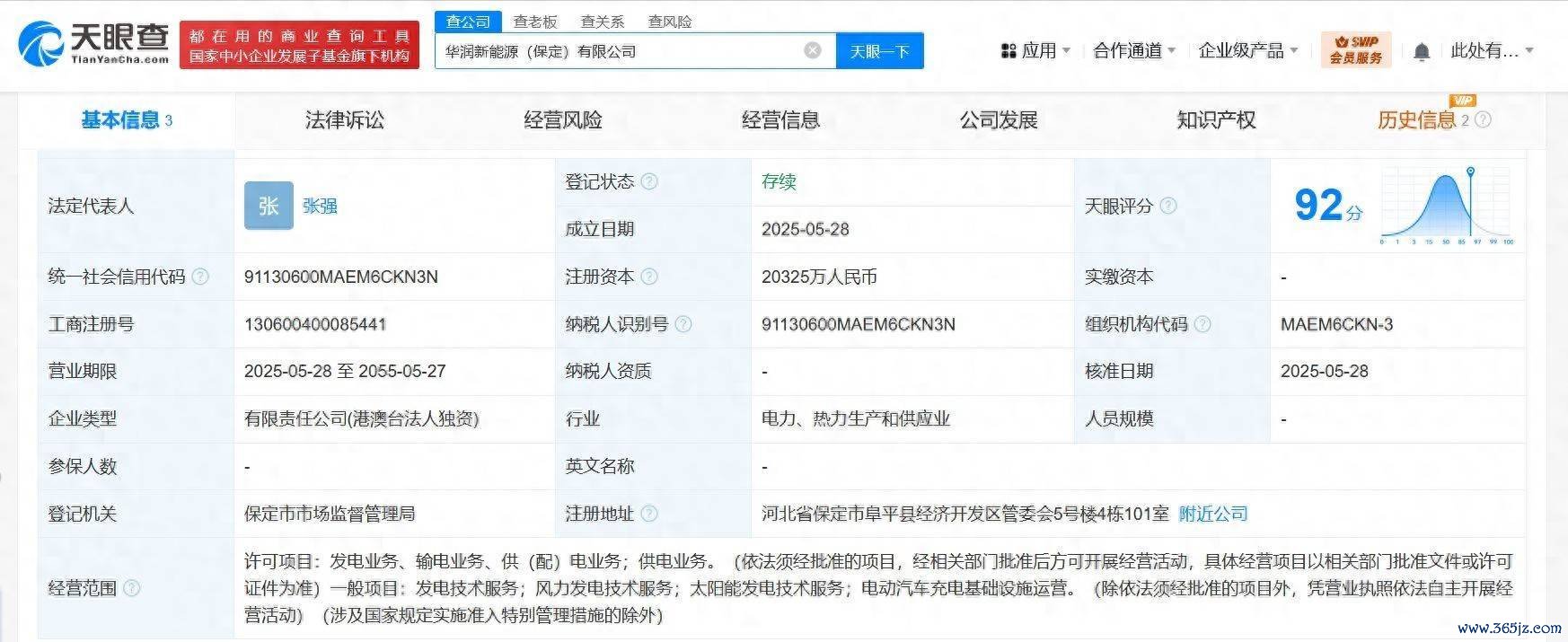Click registered capital 20325万人民币
Image resolution: width=1568 pixels, height=642 pixels.
click(x=819, y=277)
